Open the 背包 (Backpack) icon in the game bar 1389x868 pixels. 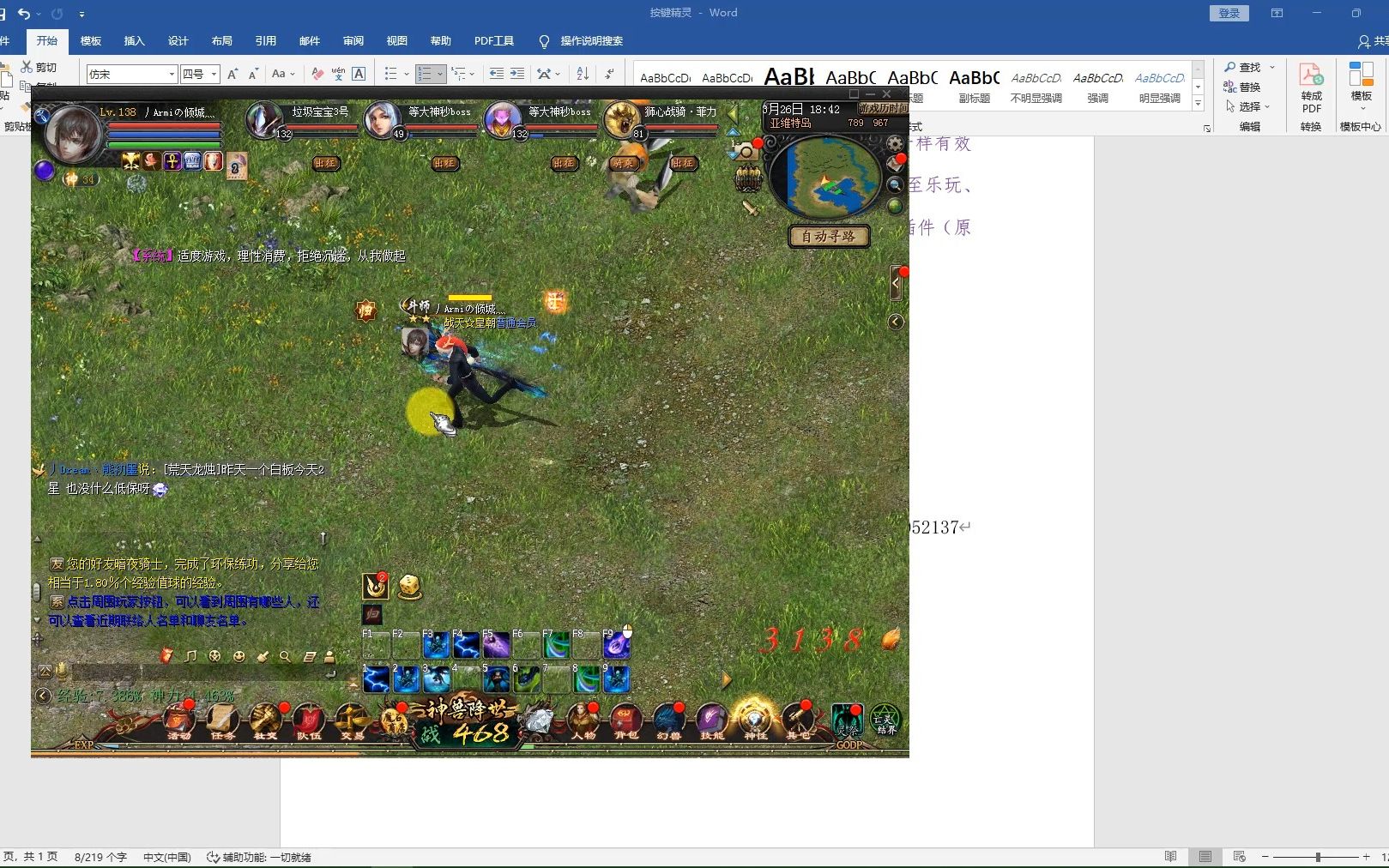click(x=626, y=720)
